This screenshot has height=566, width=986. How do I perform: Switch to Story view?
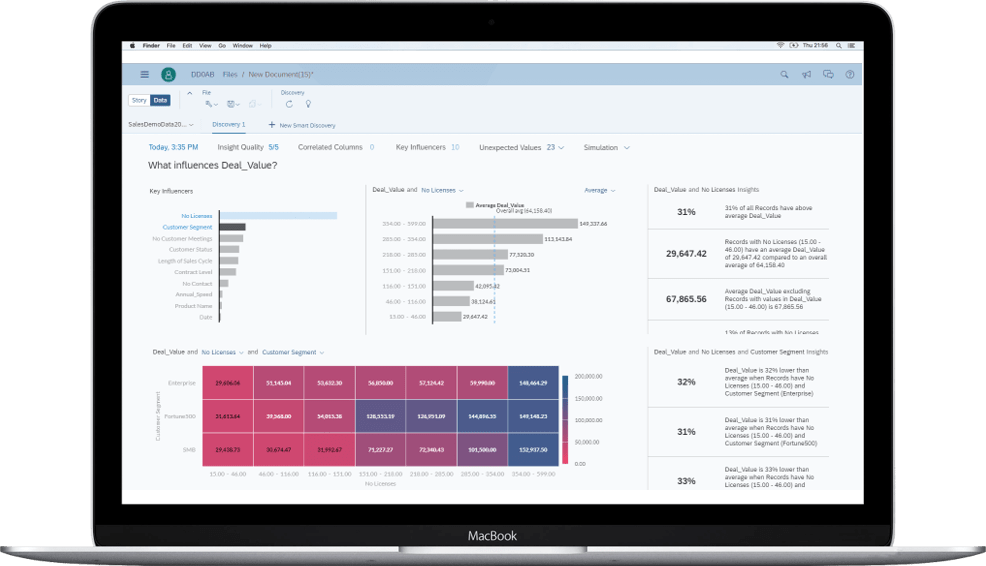[139, 100]
